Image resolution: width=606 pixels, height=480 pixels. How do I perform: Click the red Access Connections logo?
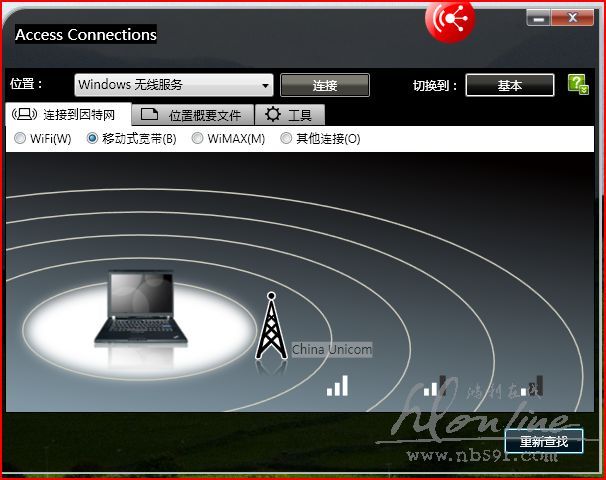point(449,18)
